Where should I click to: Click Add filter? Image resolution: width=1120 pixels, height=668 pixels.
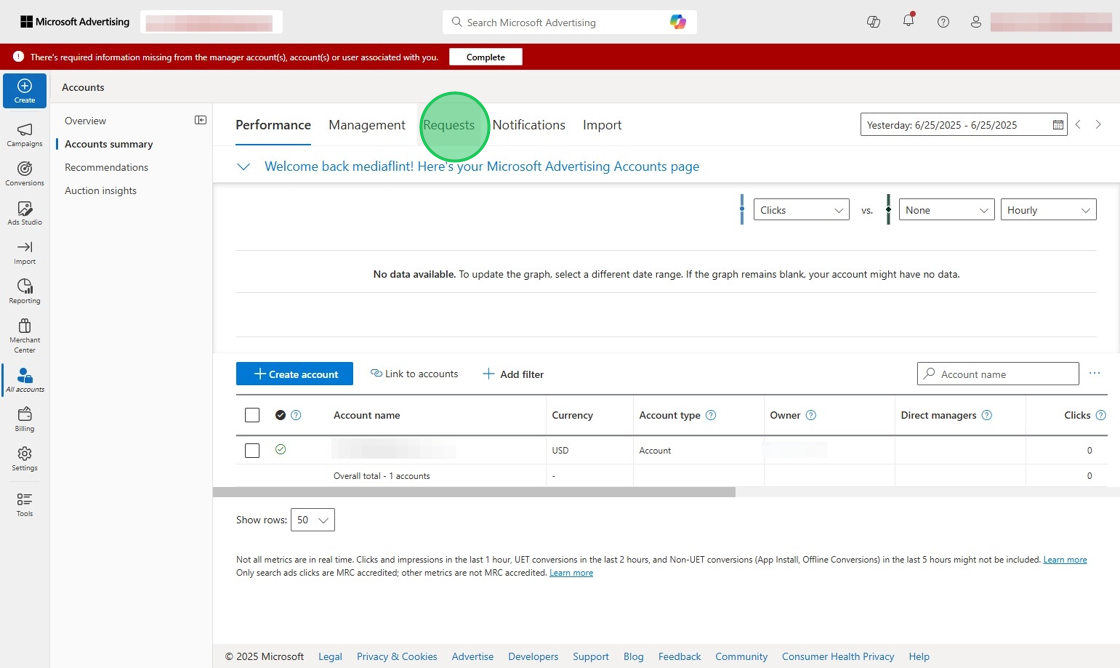(x=513, y=374)
